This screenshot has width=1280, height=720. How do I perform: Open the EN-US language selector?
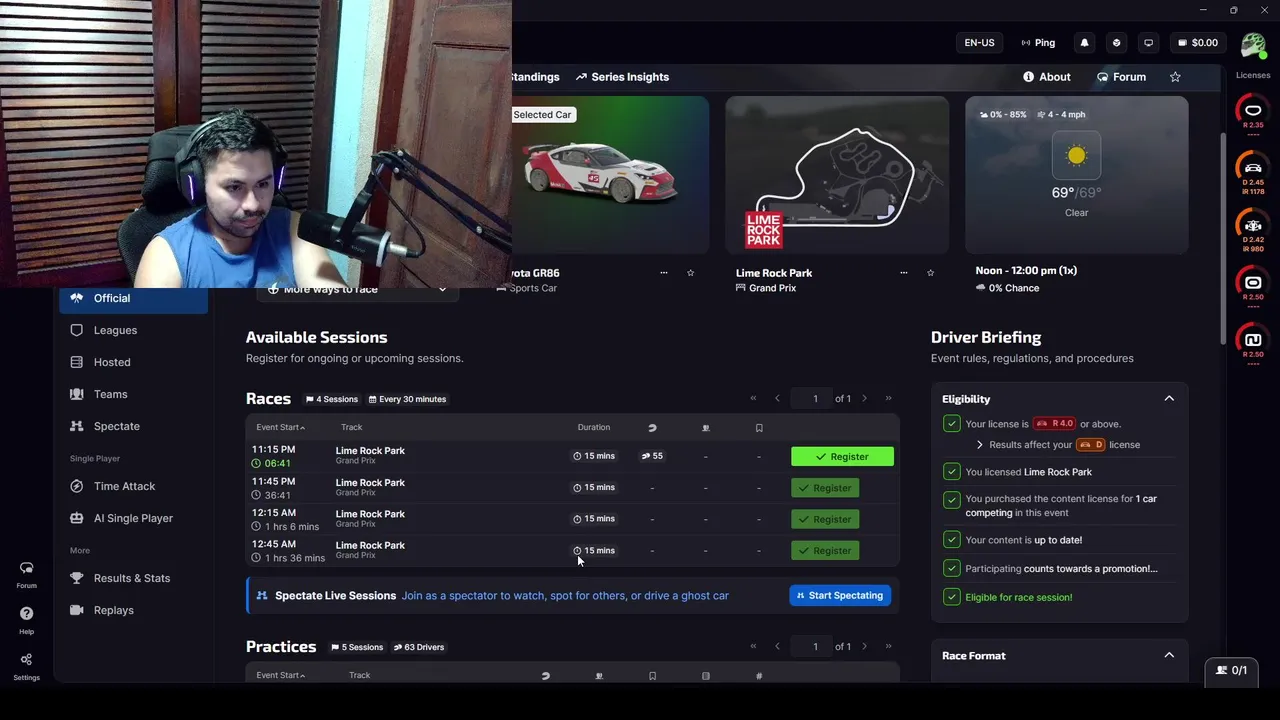tap(979, 43)
